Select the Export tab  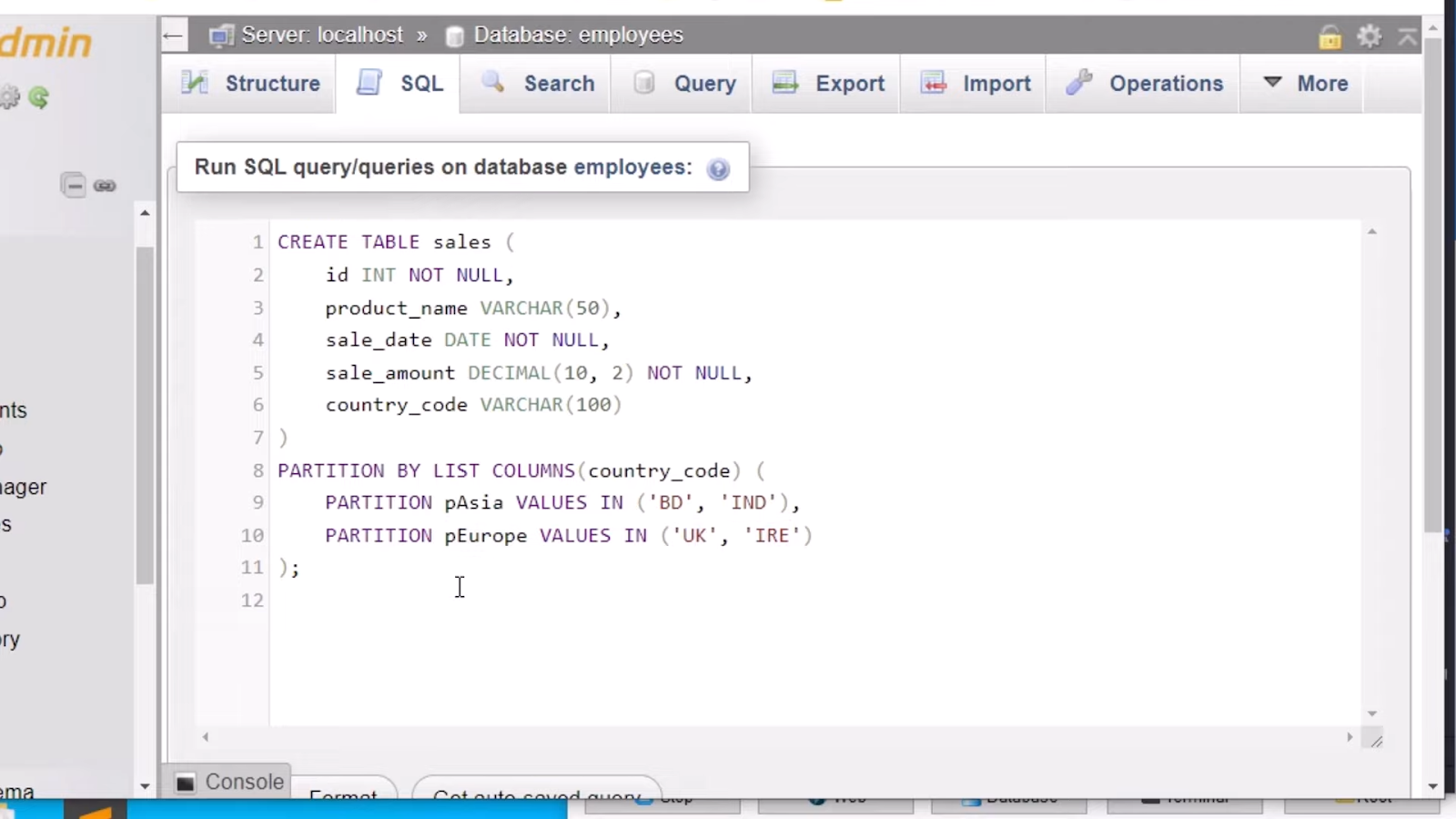pyautogui.click(x=827, y=84)
